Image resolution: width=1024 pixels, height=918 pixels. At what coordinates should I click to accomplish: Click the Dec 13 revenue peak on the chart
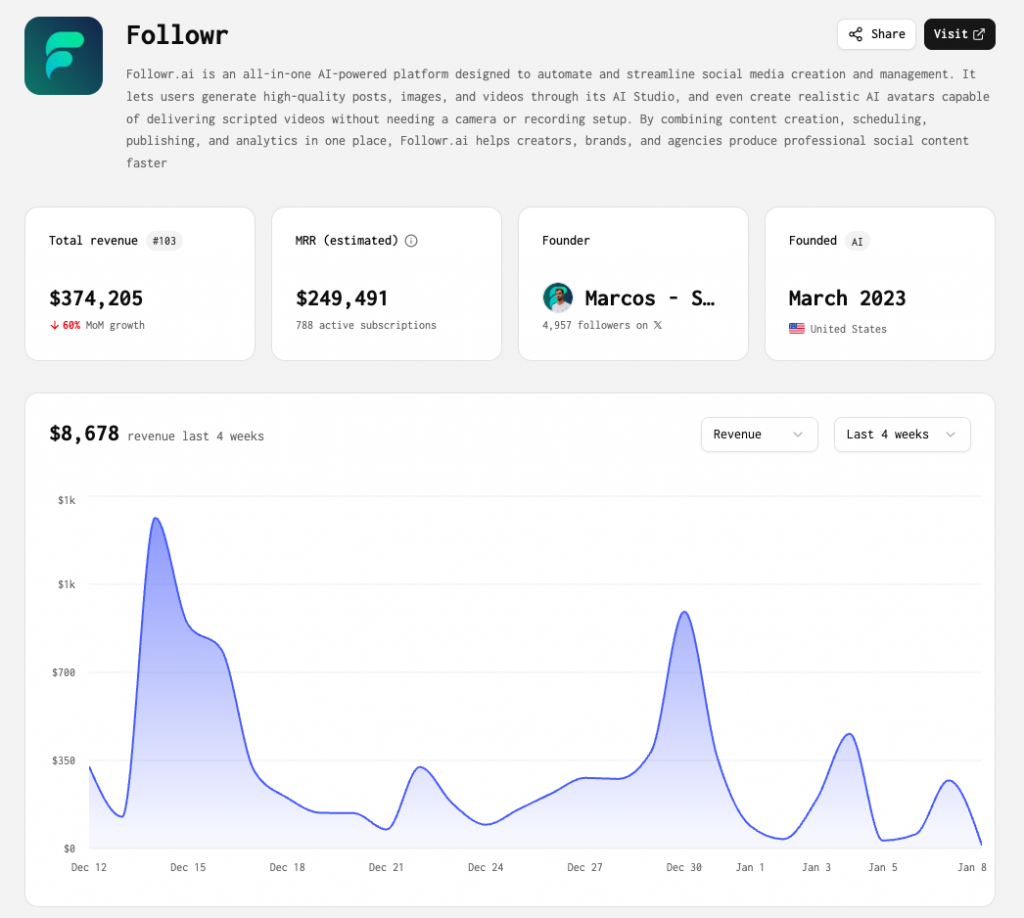155,518
